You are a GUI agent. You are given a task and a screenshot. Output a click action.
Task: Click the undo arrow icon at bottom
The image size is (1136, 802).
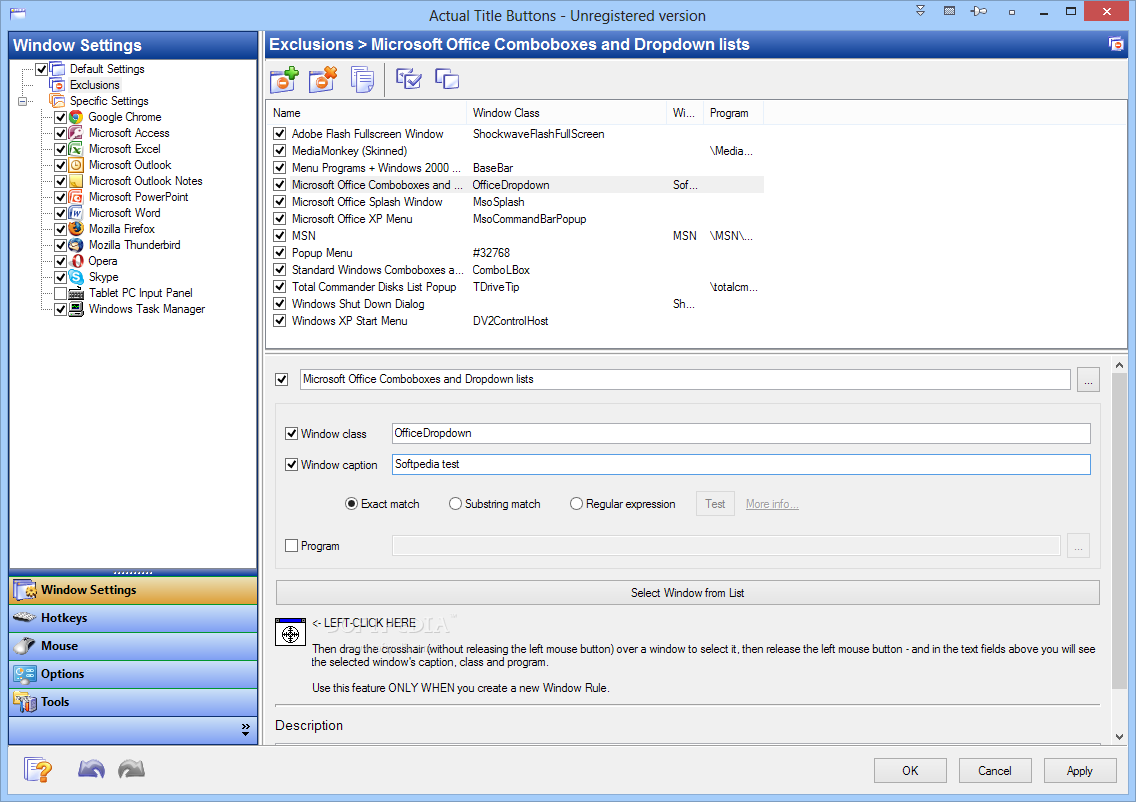pyautogui.click(x=91, y=769)
